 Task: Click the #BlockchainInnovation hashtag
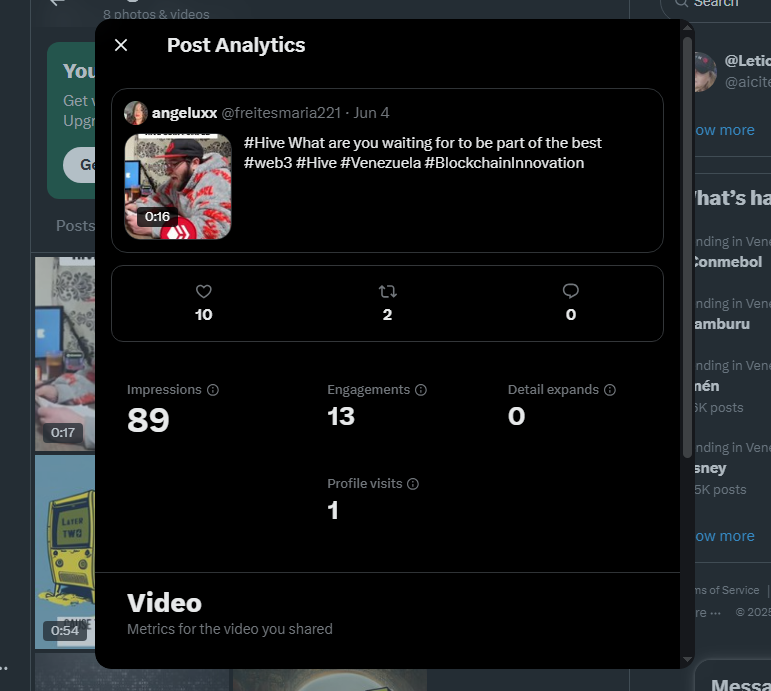pyautogui.click(x=504, y=163)
